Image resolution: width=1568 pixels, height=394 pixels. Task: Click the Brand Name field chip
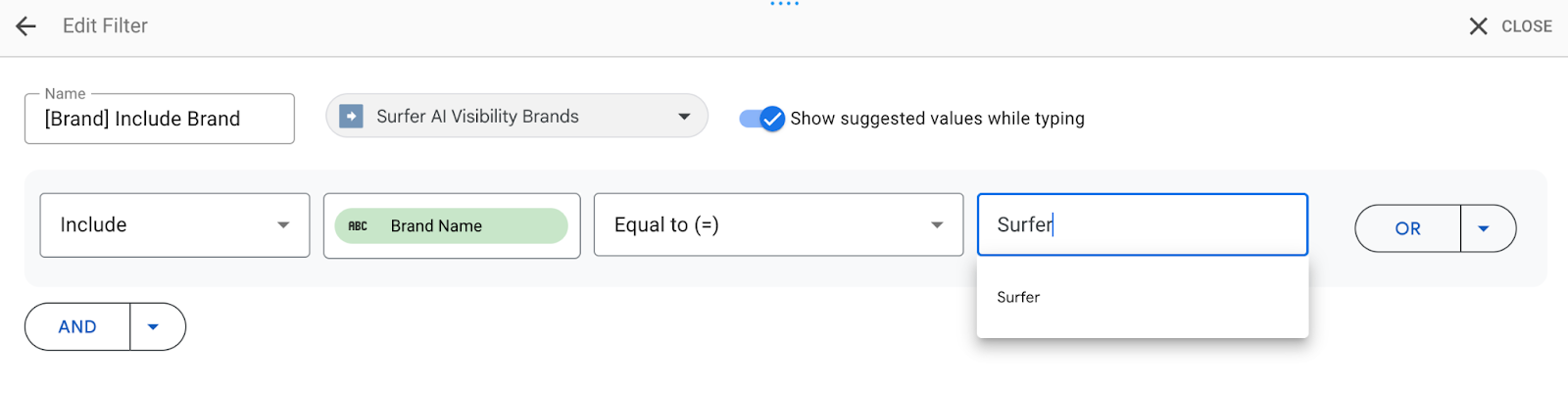pos(452,226)
